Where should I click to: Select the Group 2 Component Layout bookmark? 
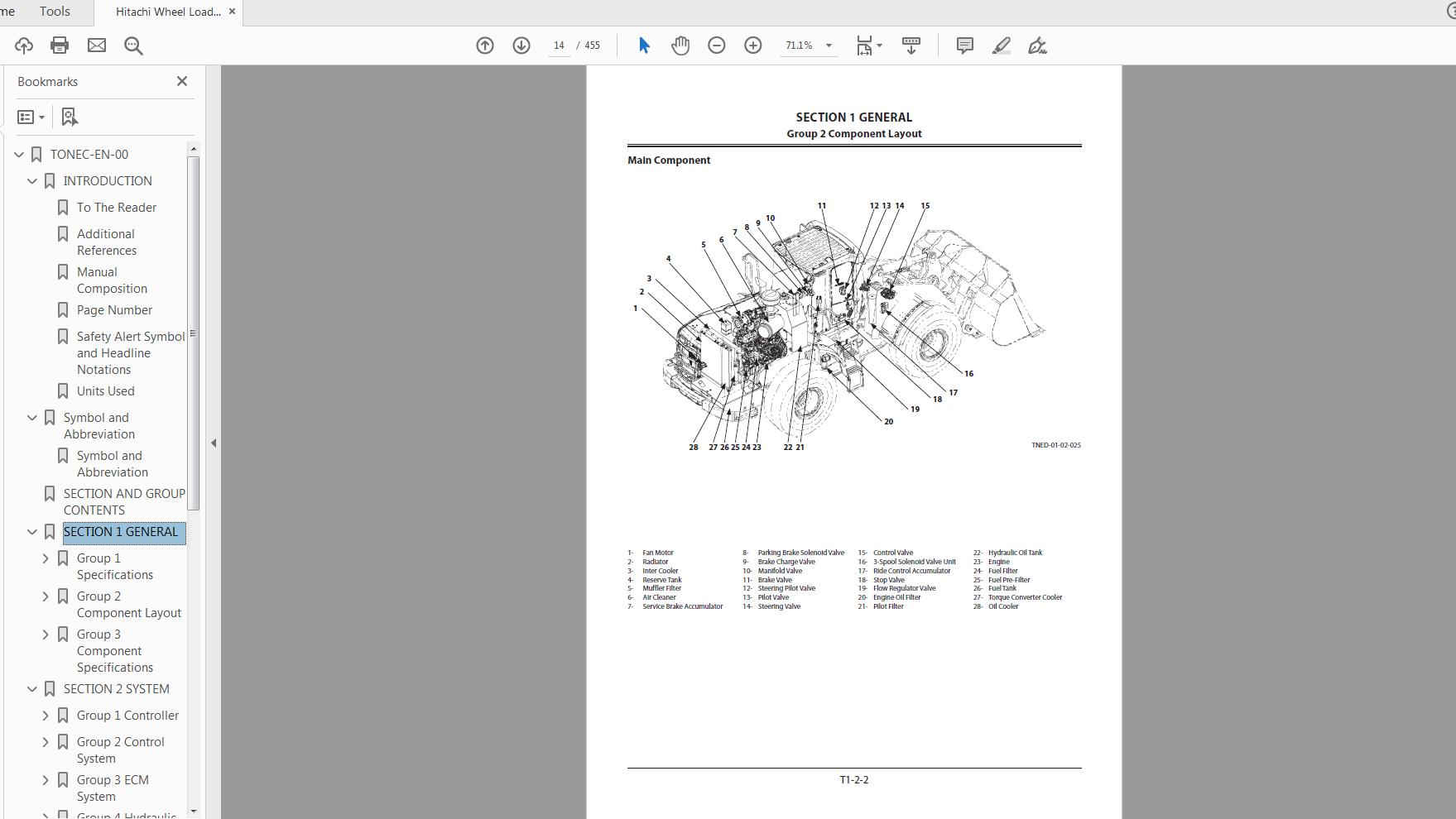[x=128, y=604]
